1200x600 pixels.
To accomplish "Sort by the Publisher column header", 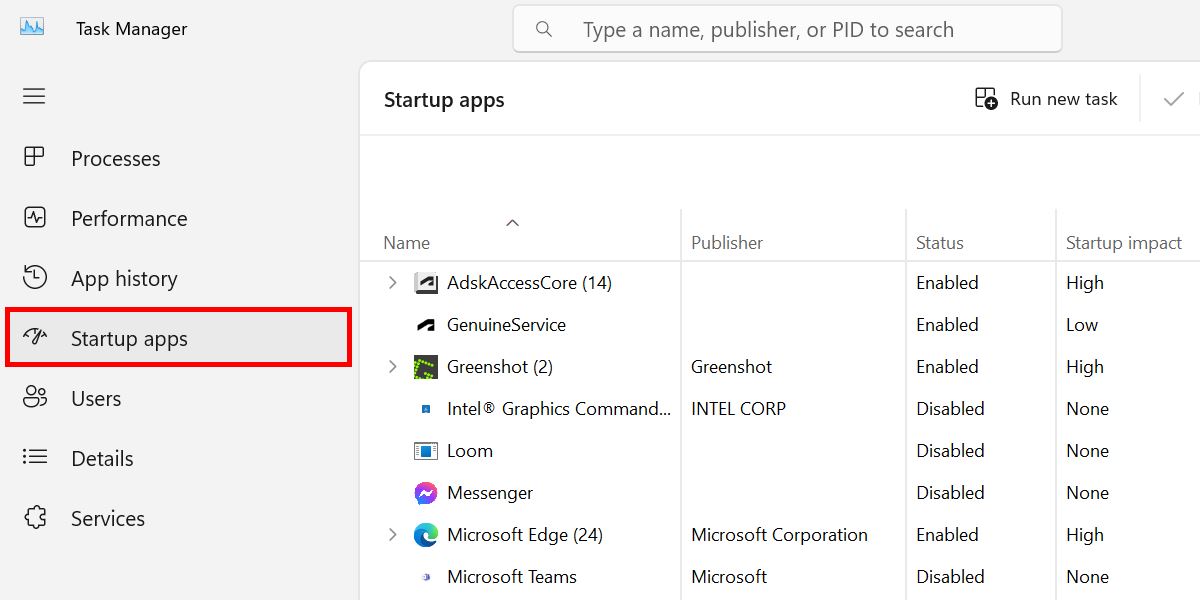I will (726, 242).
